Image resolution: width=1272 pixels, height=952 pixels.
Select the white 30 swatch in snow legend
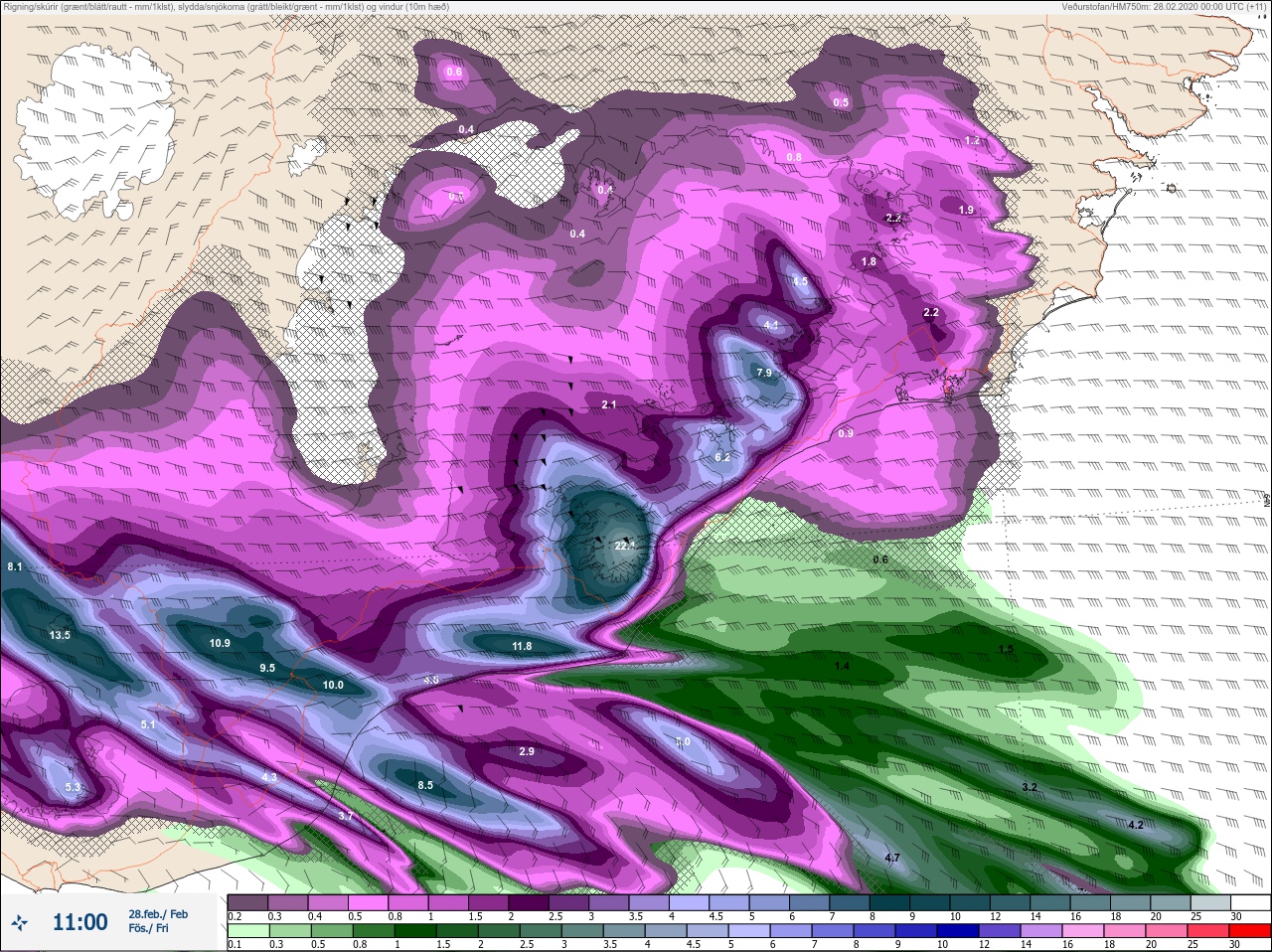click(x=1249, y=902)
